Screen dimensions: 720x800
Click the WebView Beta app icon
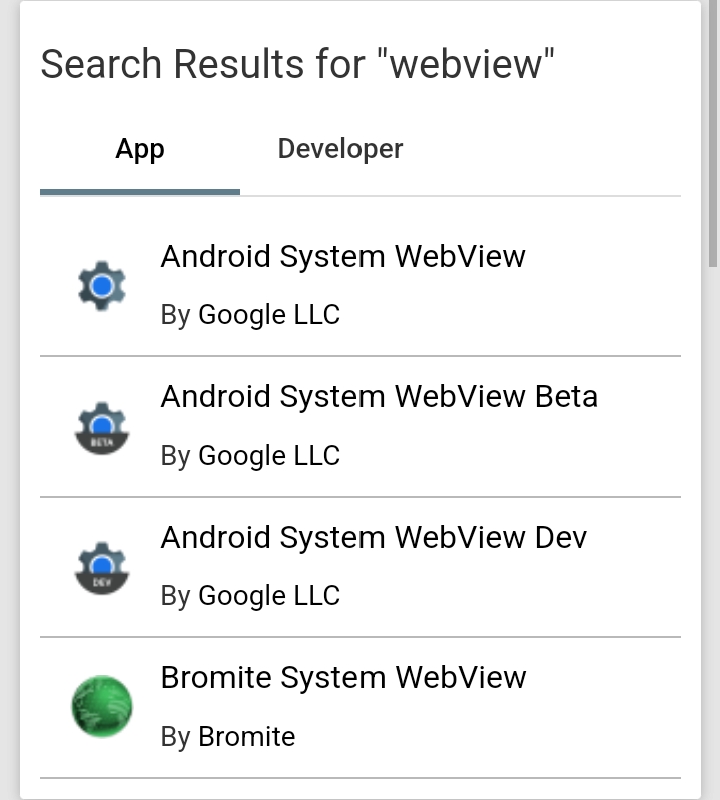point(102,428)
